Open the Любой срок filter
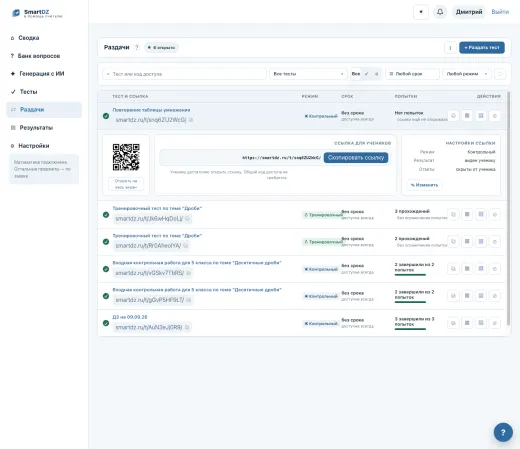The height and width of the screenshot is (449, 520). (412, 74)
